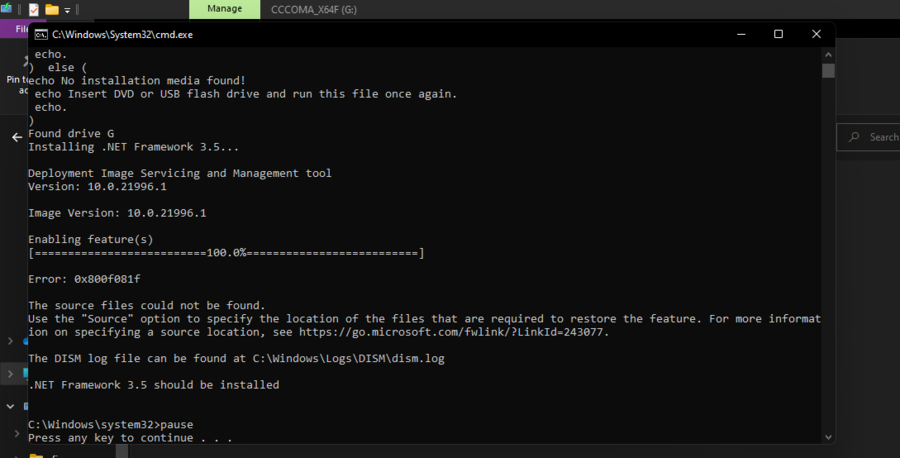This screenshot has width=900, height=458.
Task: Click the cmd.exe icon in title bar
Action: pyautogui.click(x=40, y=34)
